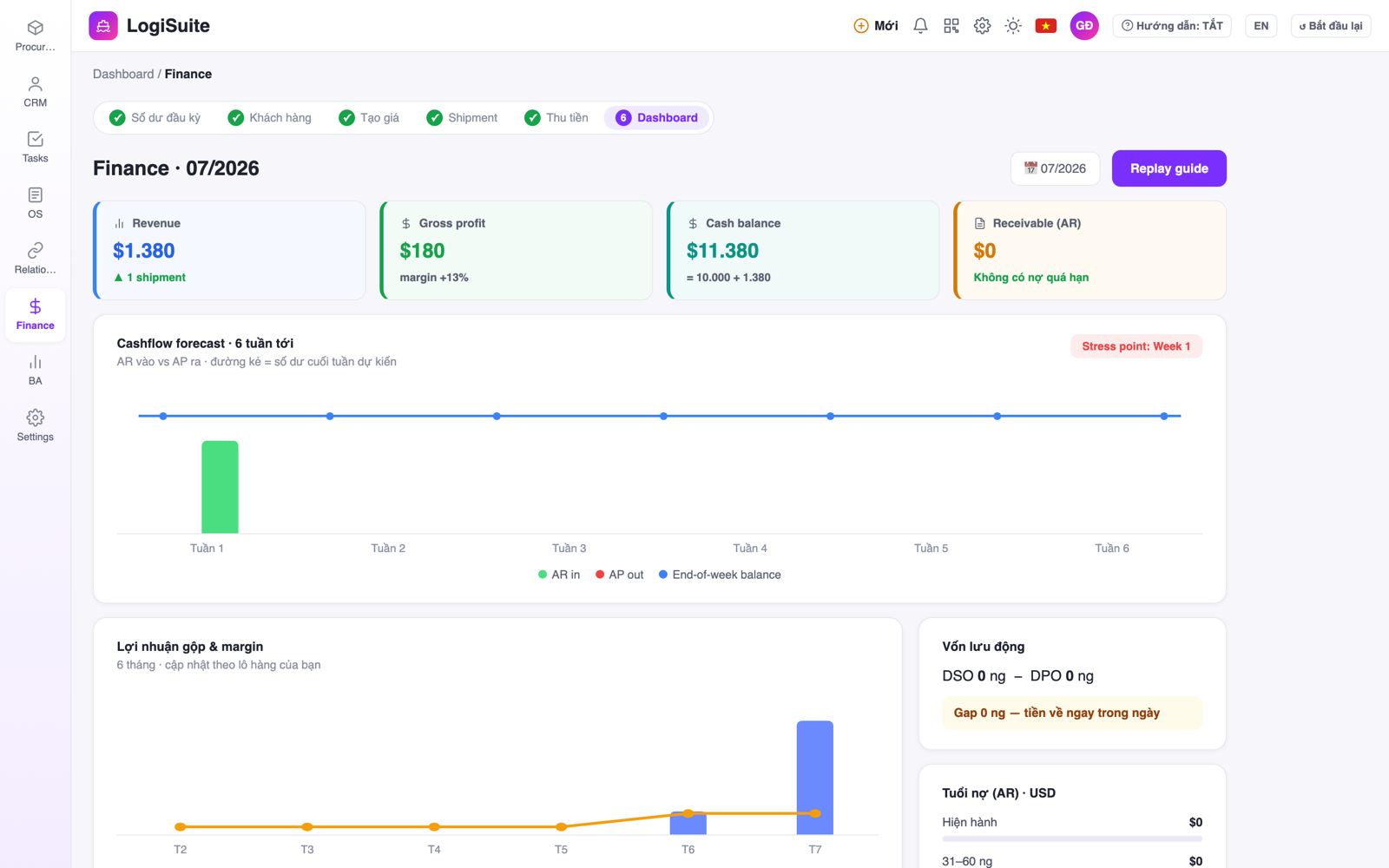Viewport: 1389px width, 868px height.
Task: Click the Dashboard breadcrumb link
Action: [123, 74]
